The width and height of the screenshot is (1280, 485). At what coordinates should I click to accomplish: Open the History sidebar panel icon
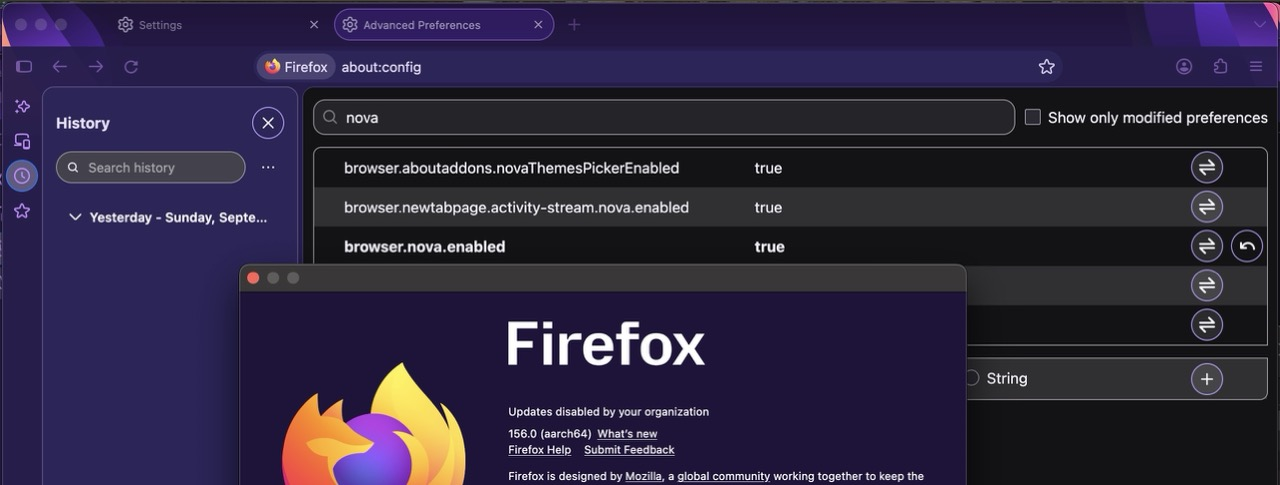pos(22,176)
